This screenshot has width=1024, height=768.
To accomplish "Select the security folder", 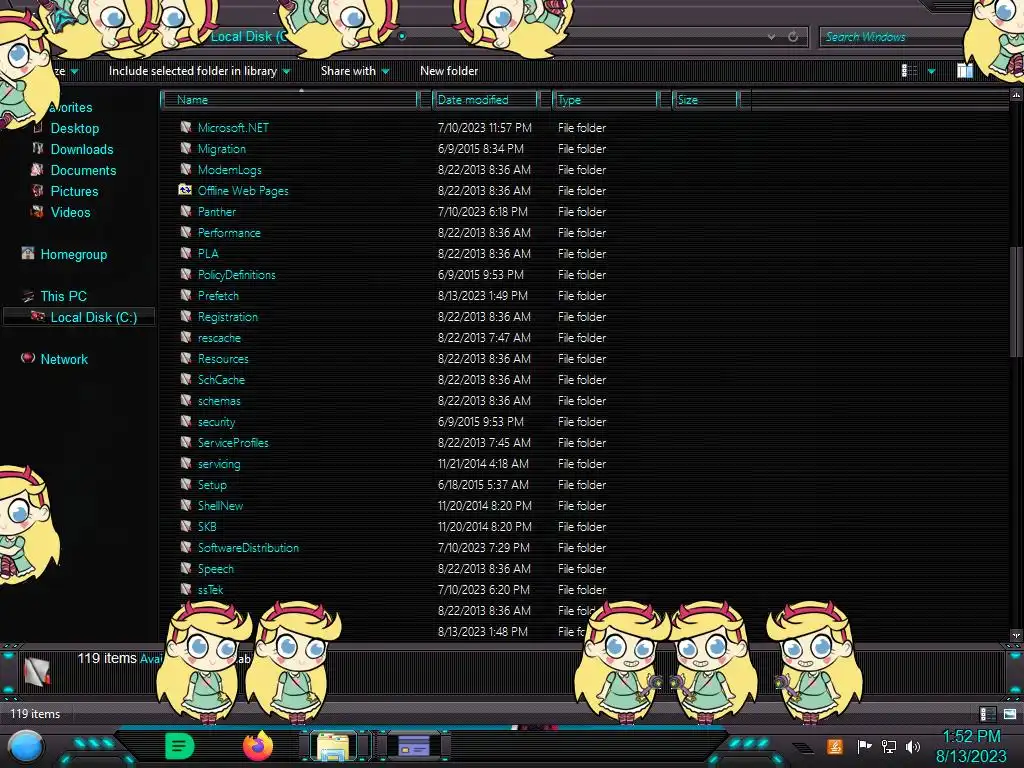I will pos(216,422).
